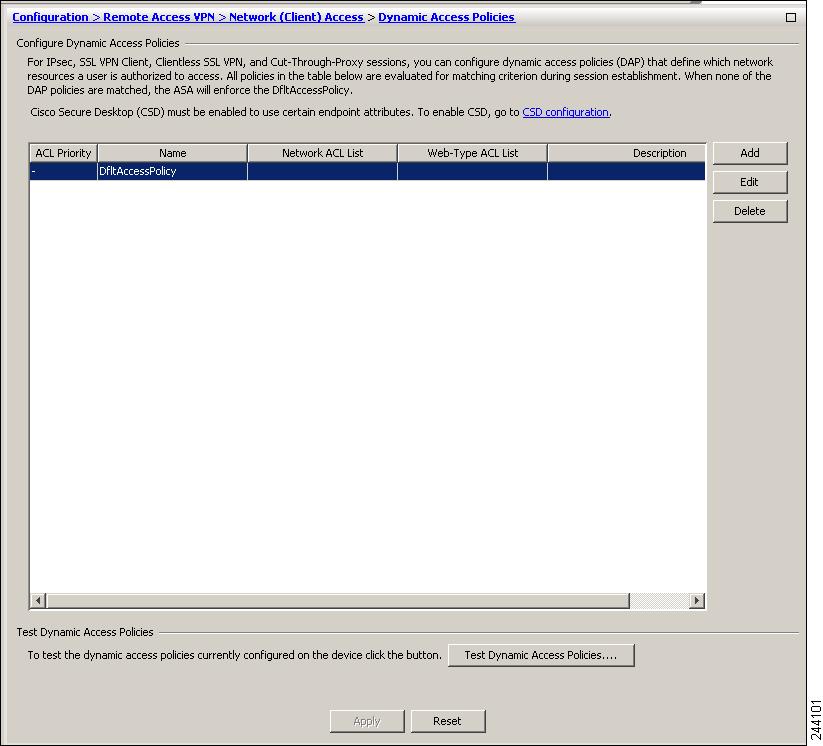Click the Description column header
The height and width of the screenshot is (746, 823).
627,153
